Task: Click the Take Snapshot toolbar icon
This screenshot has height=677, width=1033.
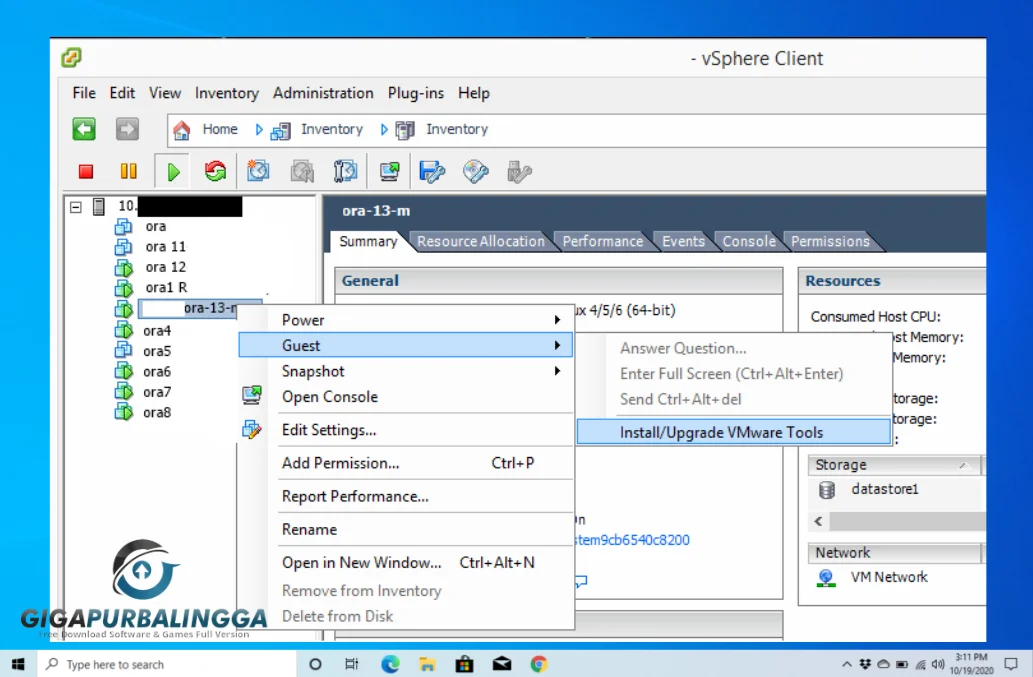Action: [258, 171]
